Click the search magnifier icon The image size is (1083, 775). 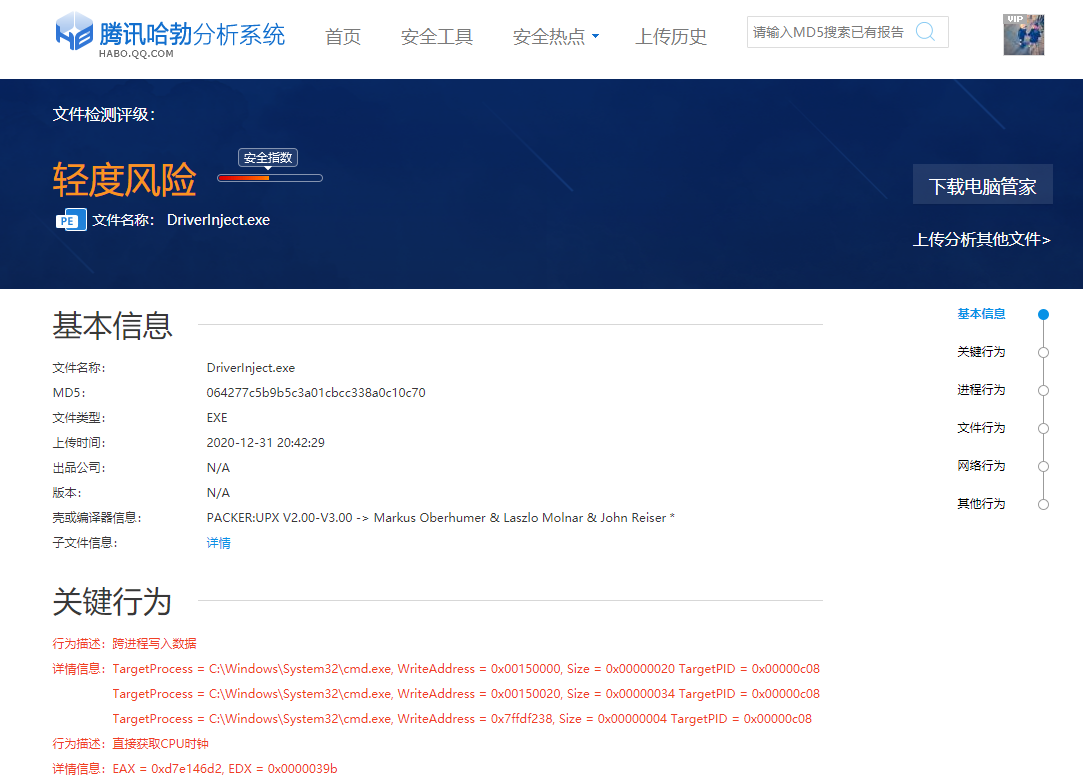(x=925, y=32)
